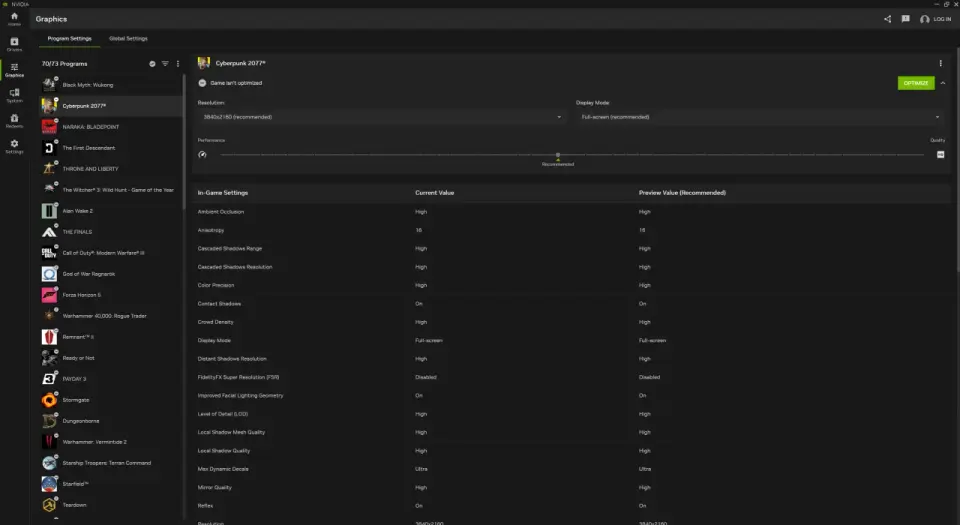Click the green OPTIMIZE button

pyautogui.click(x=916, y=83)
